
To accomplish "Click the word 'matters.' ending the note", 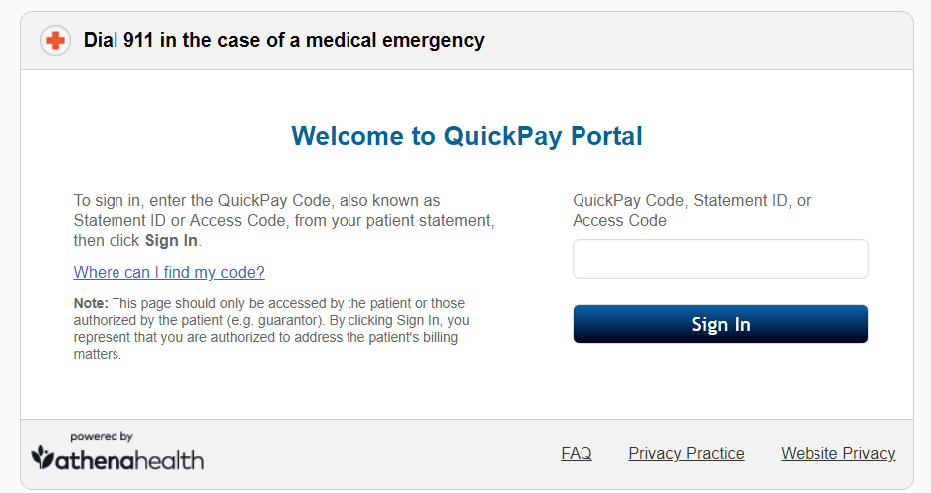I will (97, 355).
